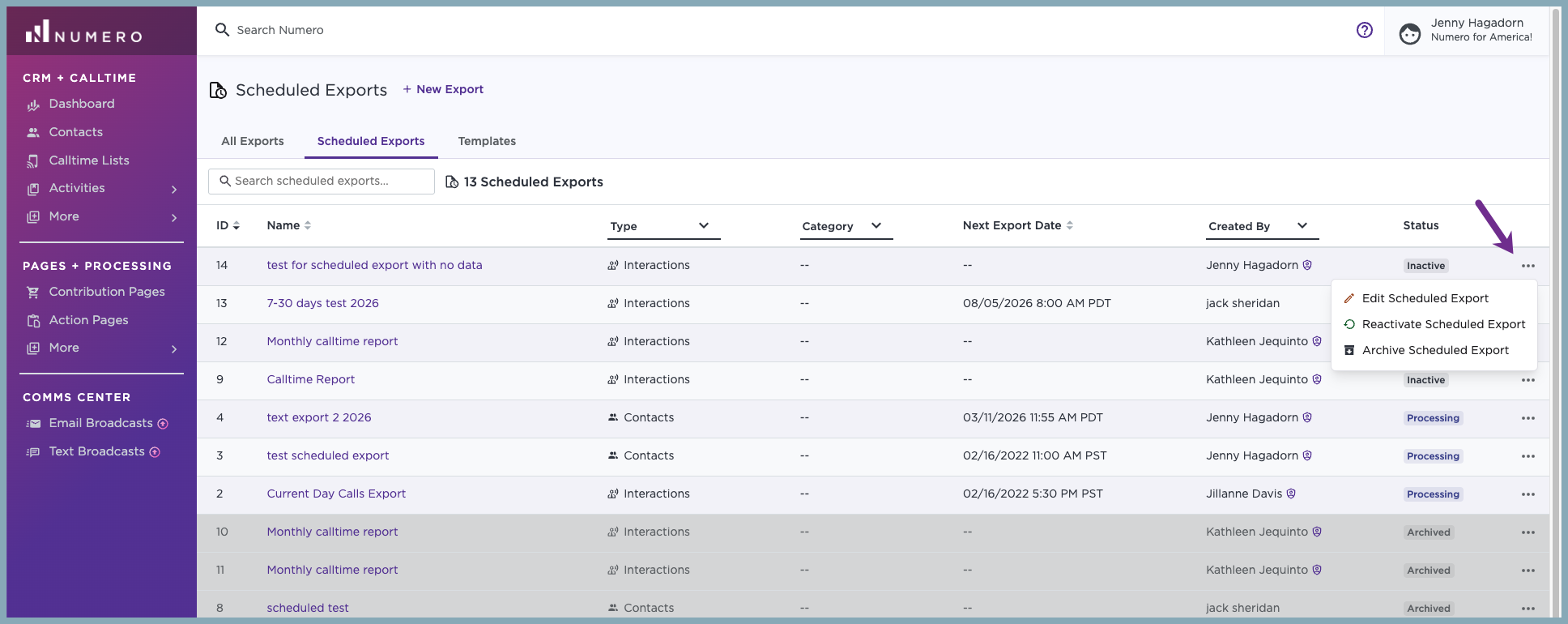The image size is (1568, 624).
Task: Open the Dashboard chart icon
Action: [x=33, y=105]
